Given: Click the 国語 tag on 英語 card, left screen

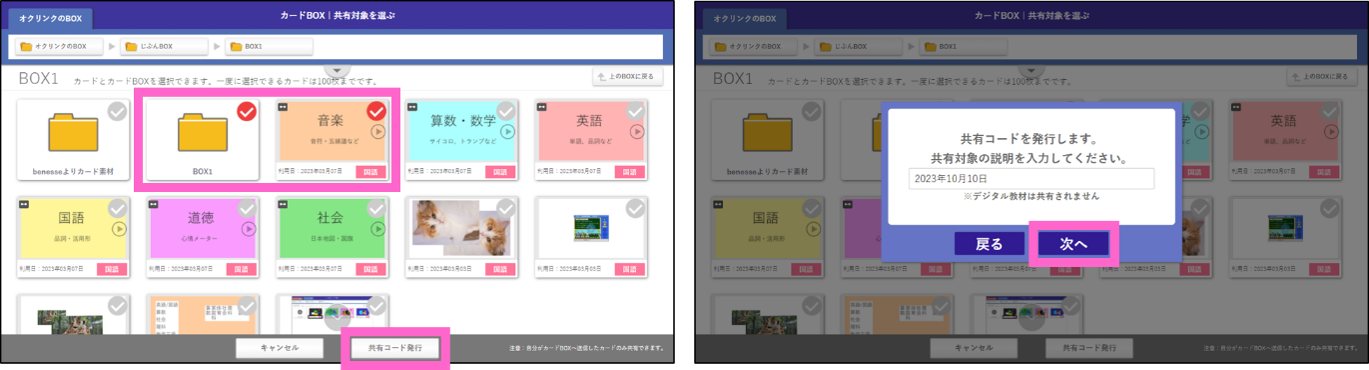Looking at the screenshot, I should [629, 172].
